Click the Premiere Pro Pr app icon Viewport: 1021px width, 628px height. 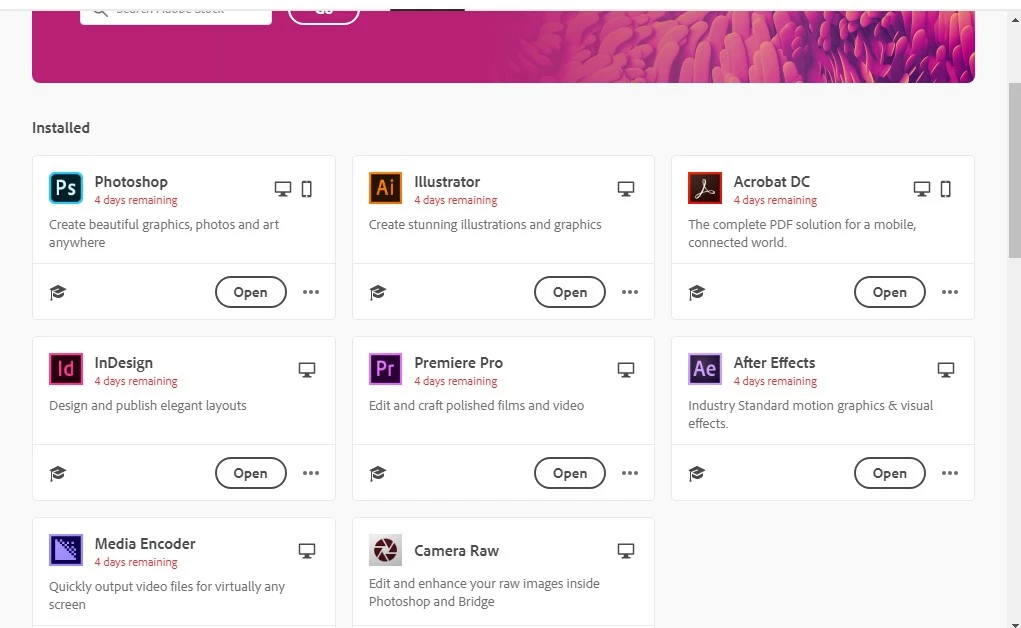click(385, 369)
